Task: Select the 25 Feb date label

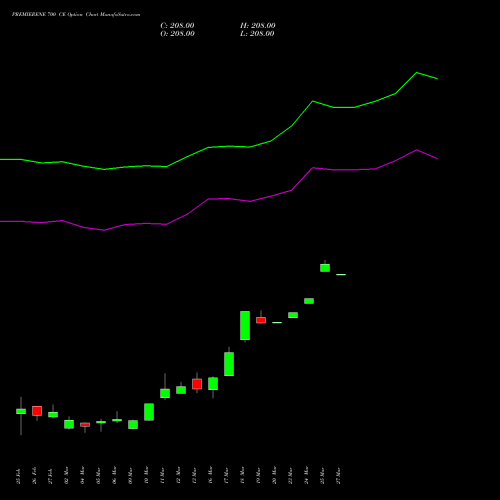Action: 19,476
